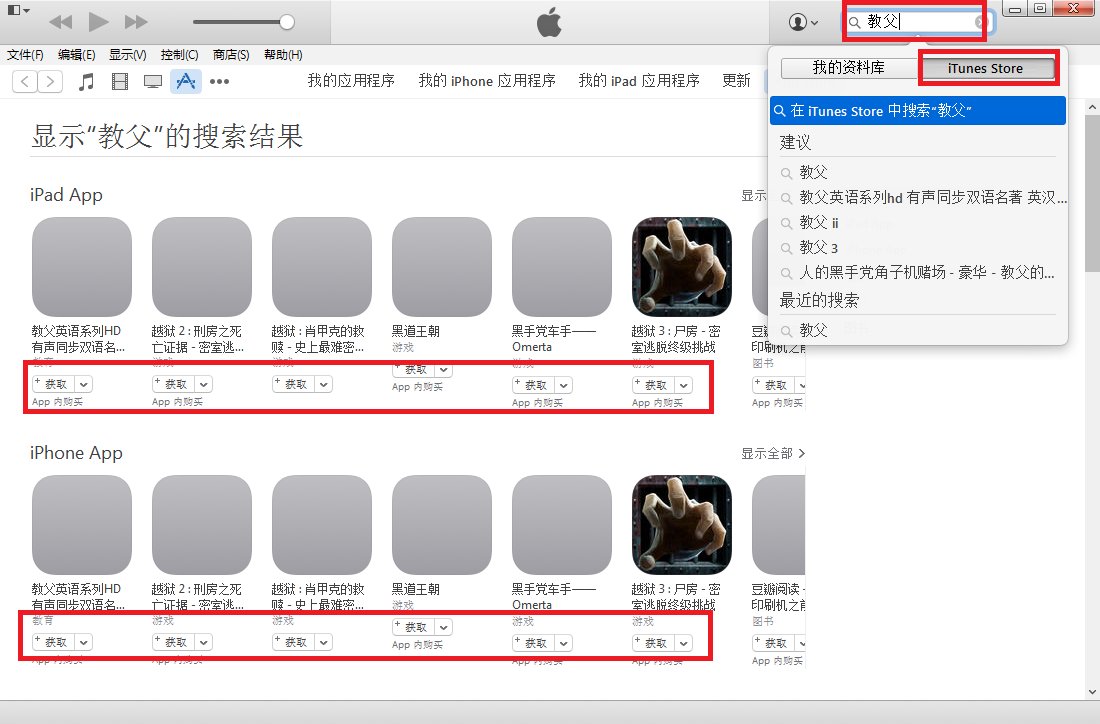Screen dimensions: 1100x724
Task: Open the Movies section via film icon
Action: [119, 81]
